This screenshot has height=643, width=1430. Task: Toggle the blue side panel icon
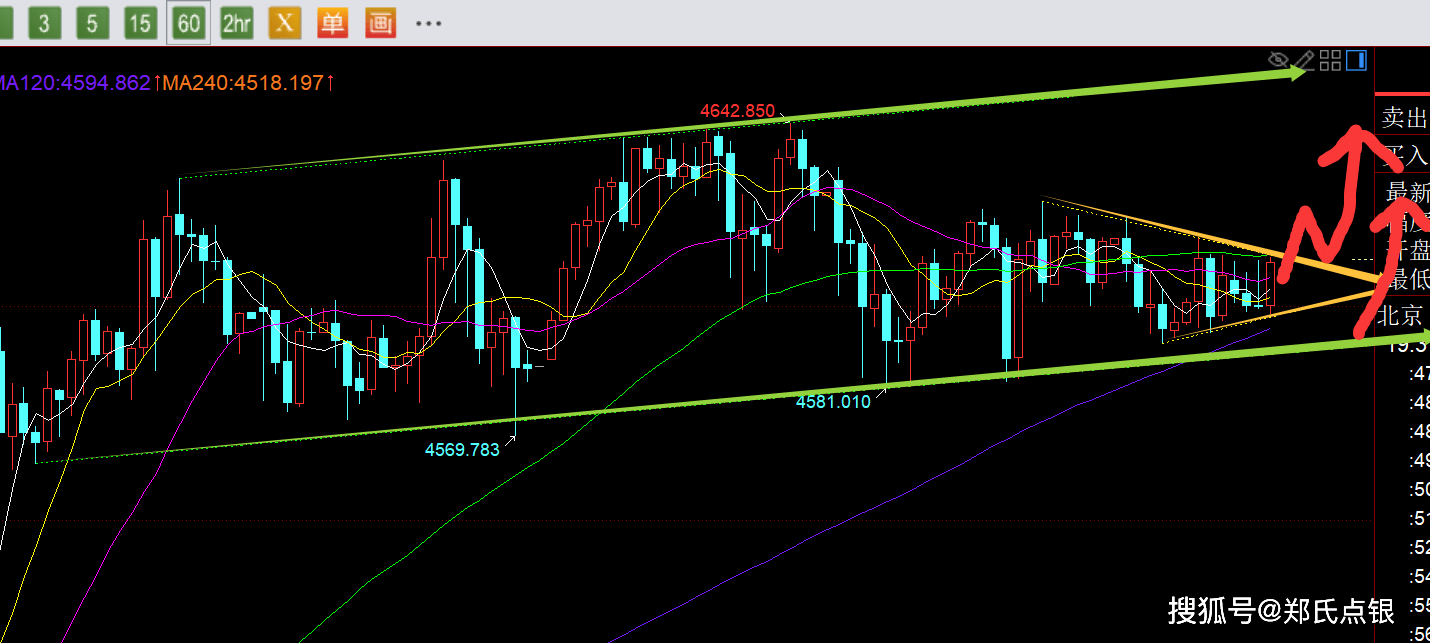coord(1356,61)
